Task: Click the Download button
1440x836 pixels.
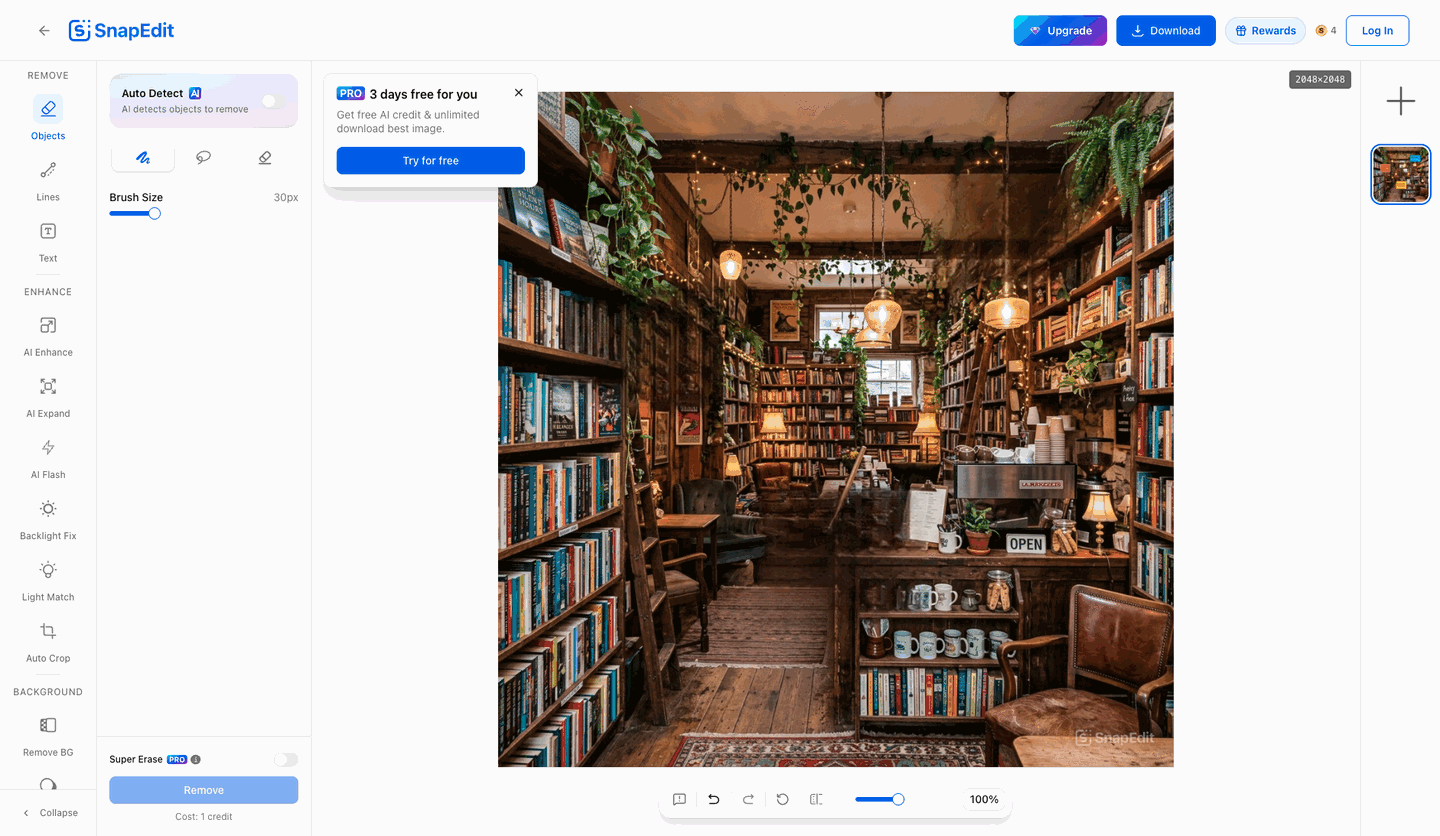Action: click(x=1166, y=31)
